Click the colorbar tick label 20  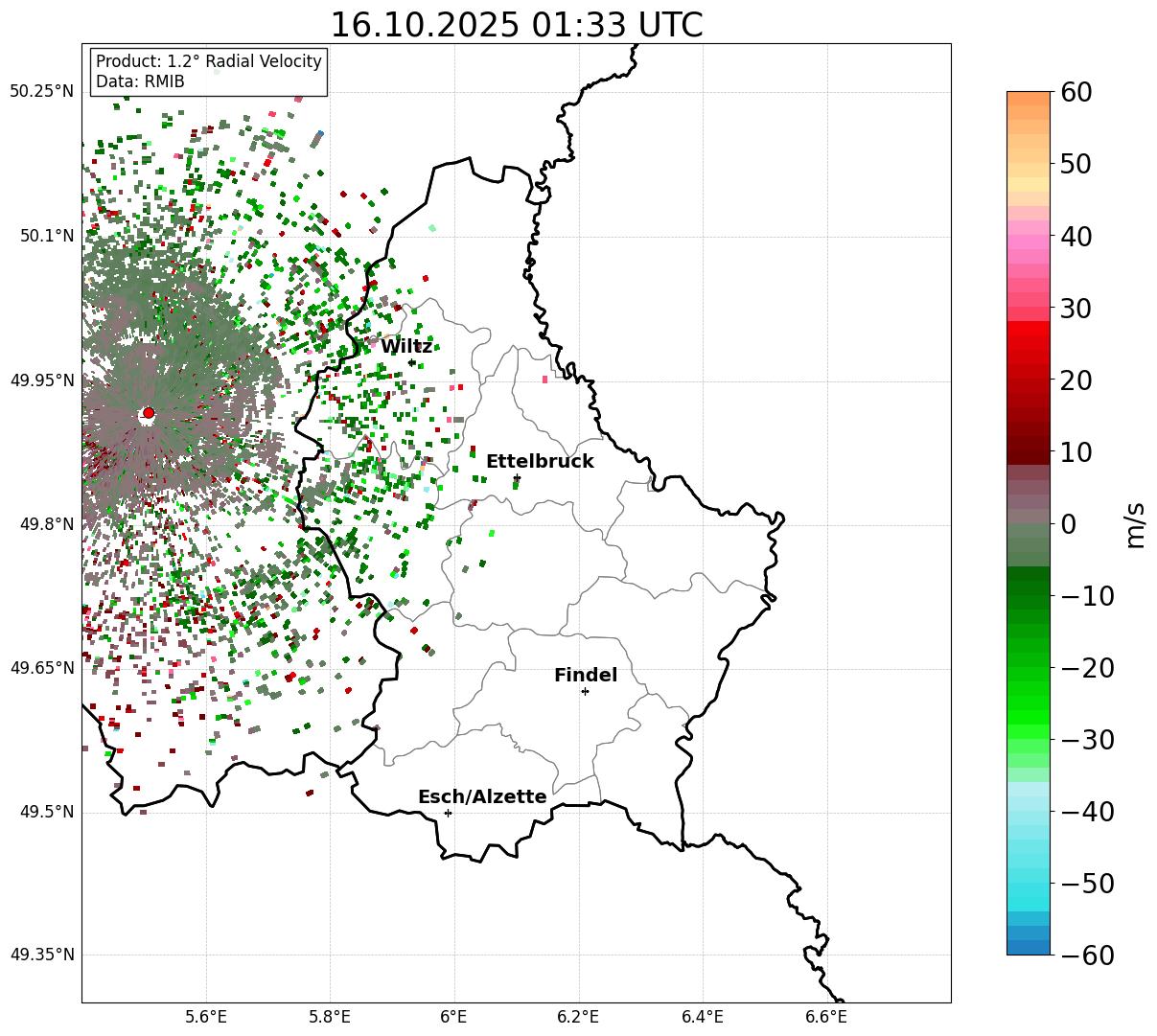[x=1076, y=380]
